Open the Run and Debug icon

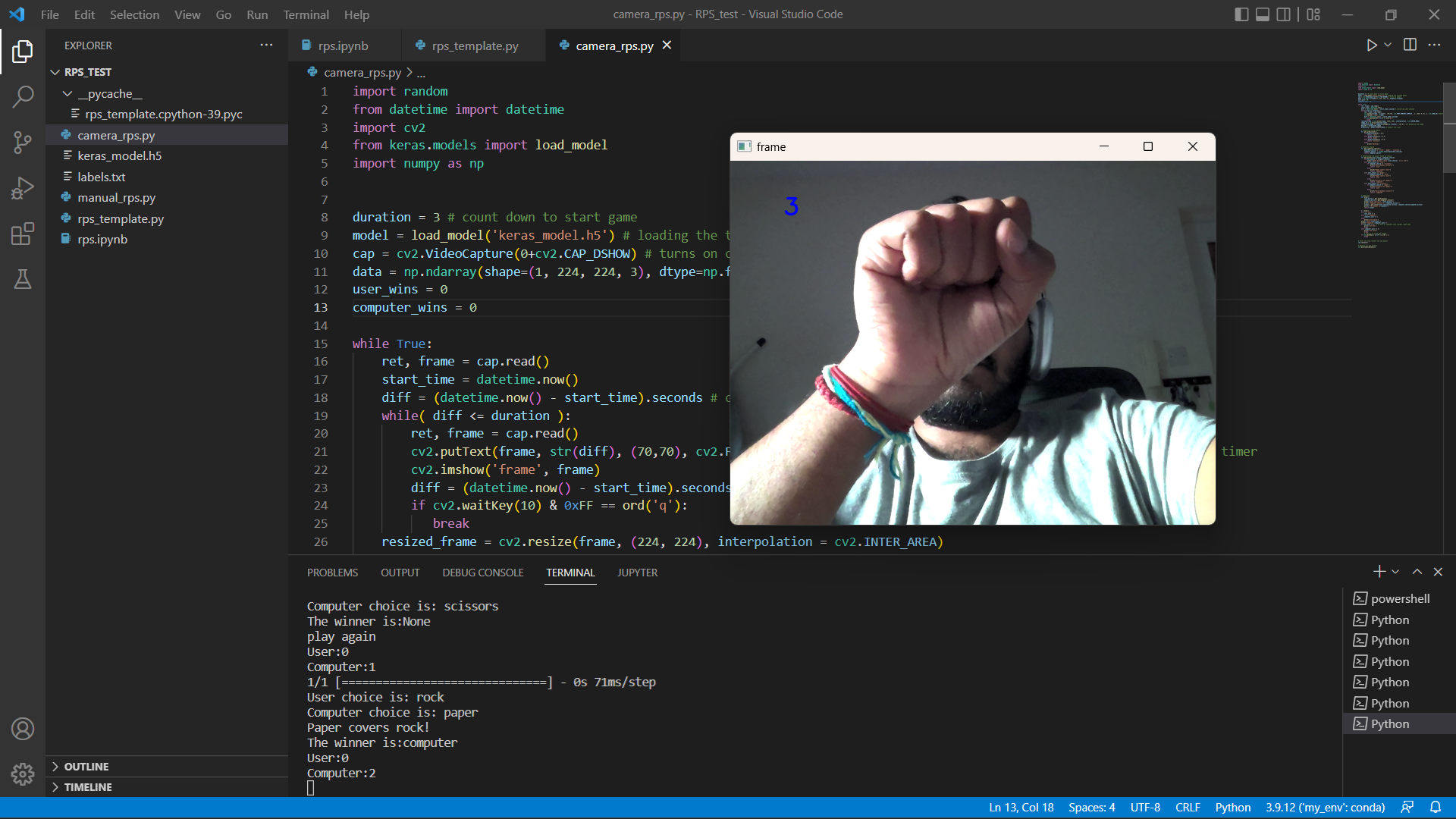23,188
